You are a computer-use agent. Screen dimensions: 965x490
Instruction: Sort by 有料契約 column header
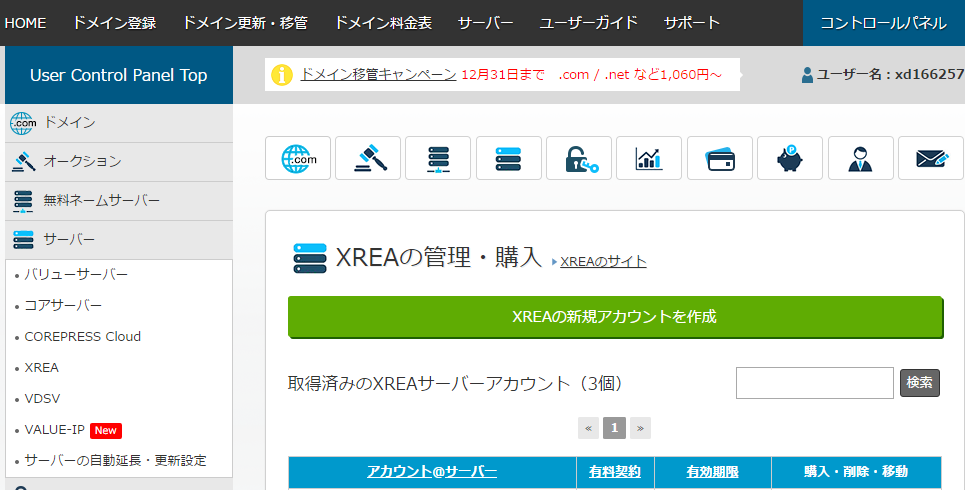click(615, 472)
